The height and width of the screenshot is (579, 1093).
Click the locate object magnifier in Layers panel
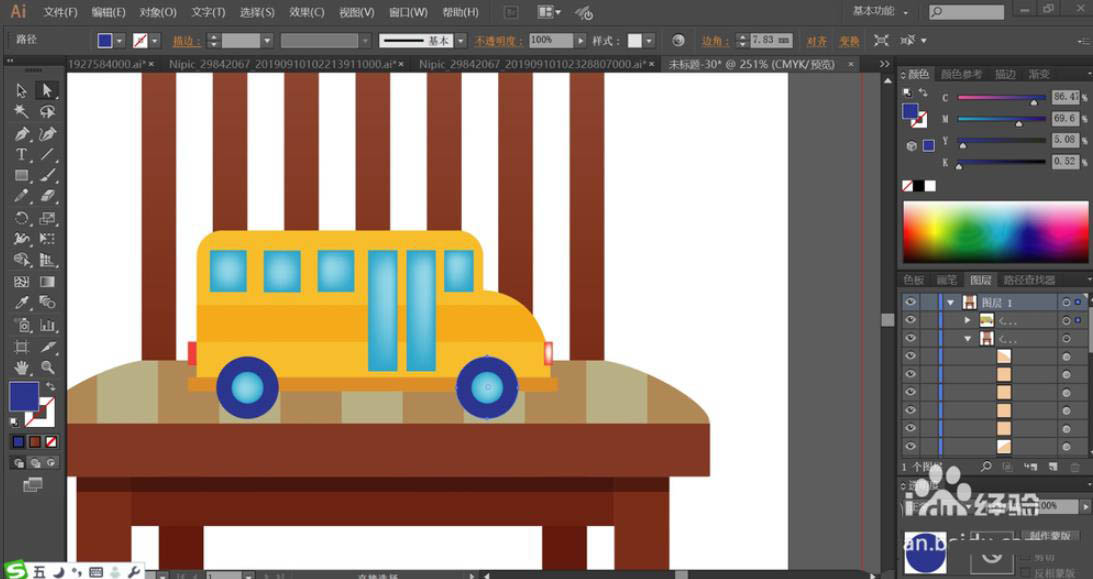coord(986,467)
